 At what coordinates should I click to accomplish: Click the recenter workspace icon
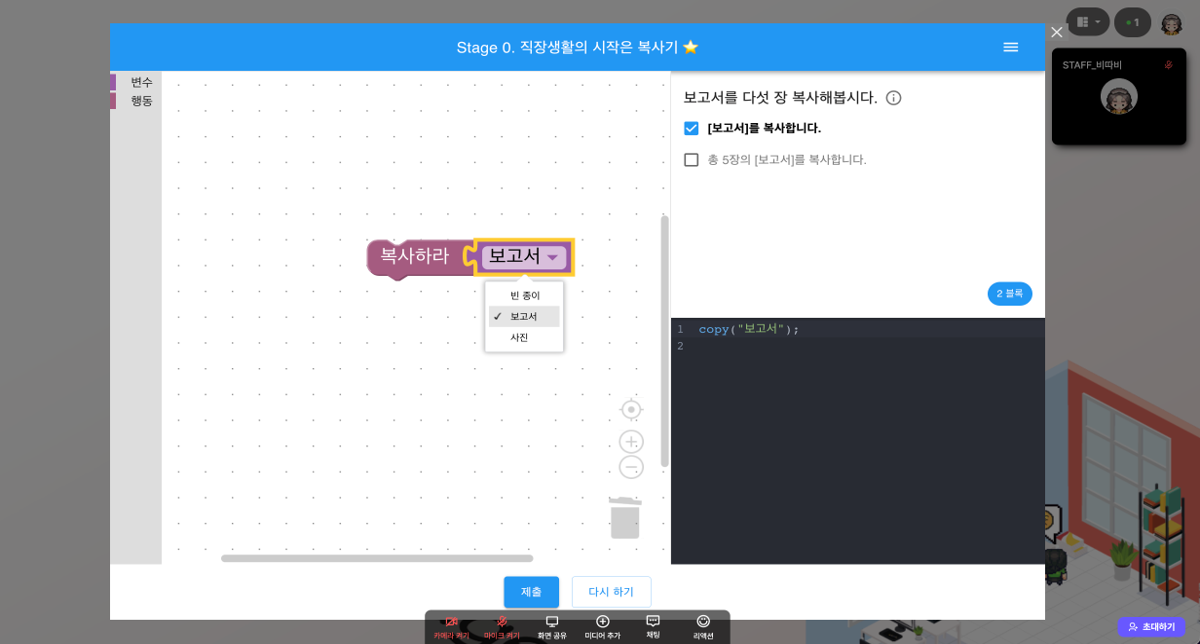[631, 409]
